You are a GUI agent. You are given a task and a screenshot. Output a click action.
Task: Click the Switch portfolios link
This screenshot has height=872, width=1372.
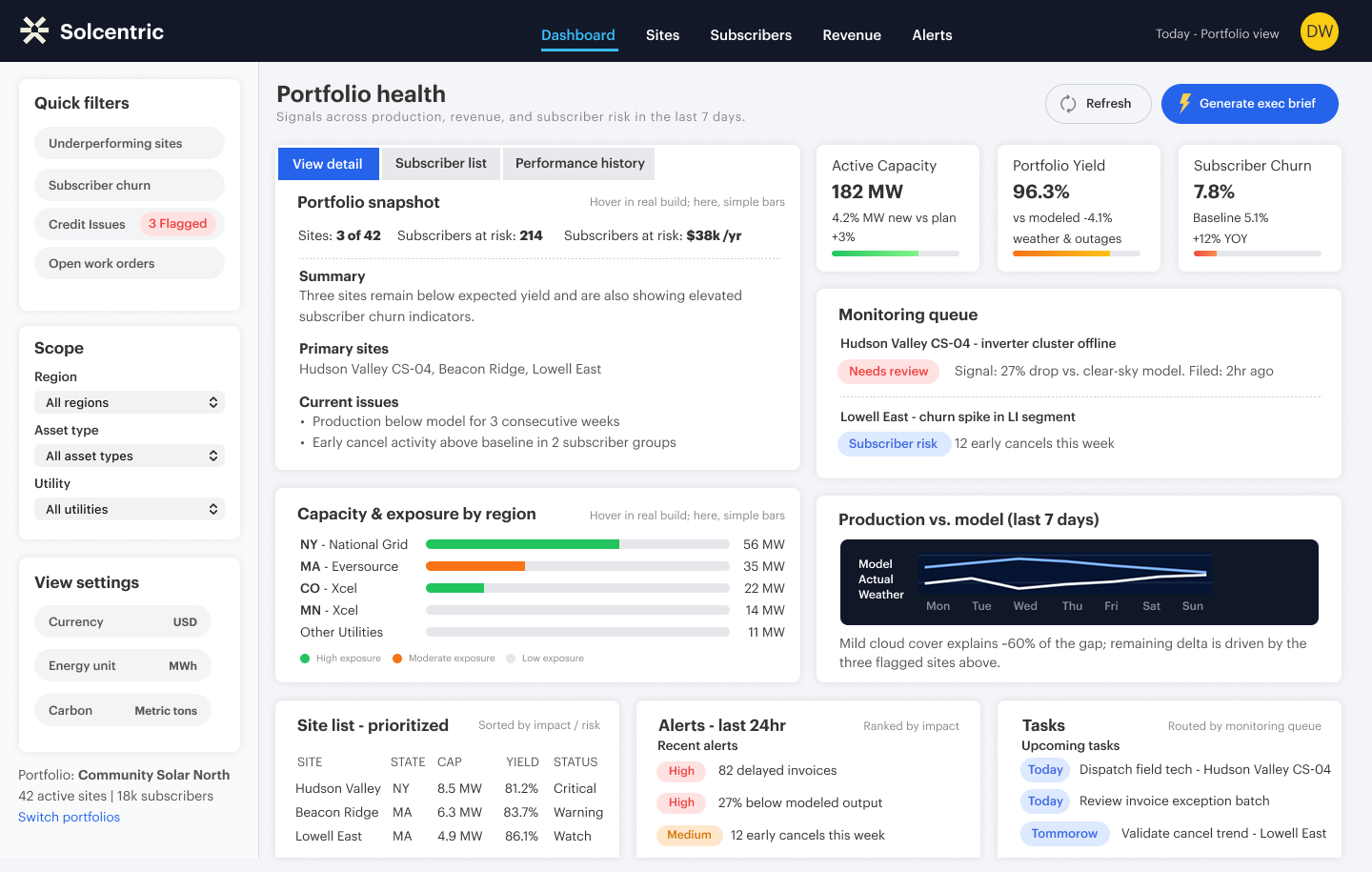[69, 817]
